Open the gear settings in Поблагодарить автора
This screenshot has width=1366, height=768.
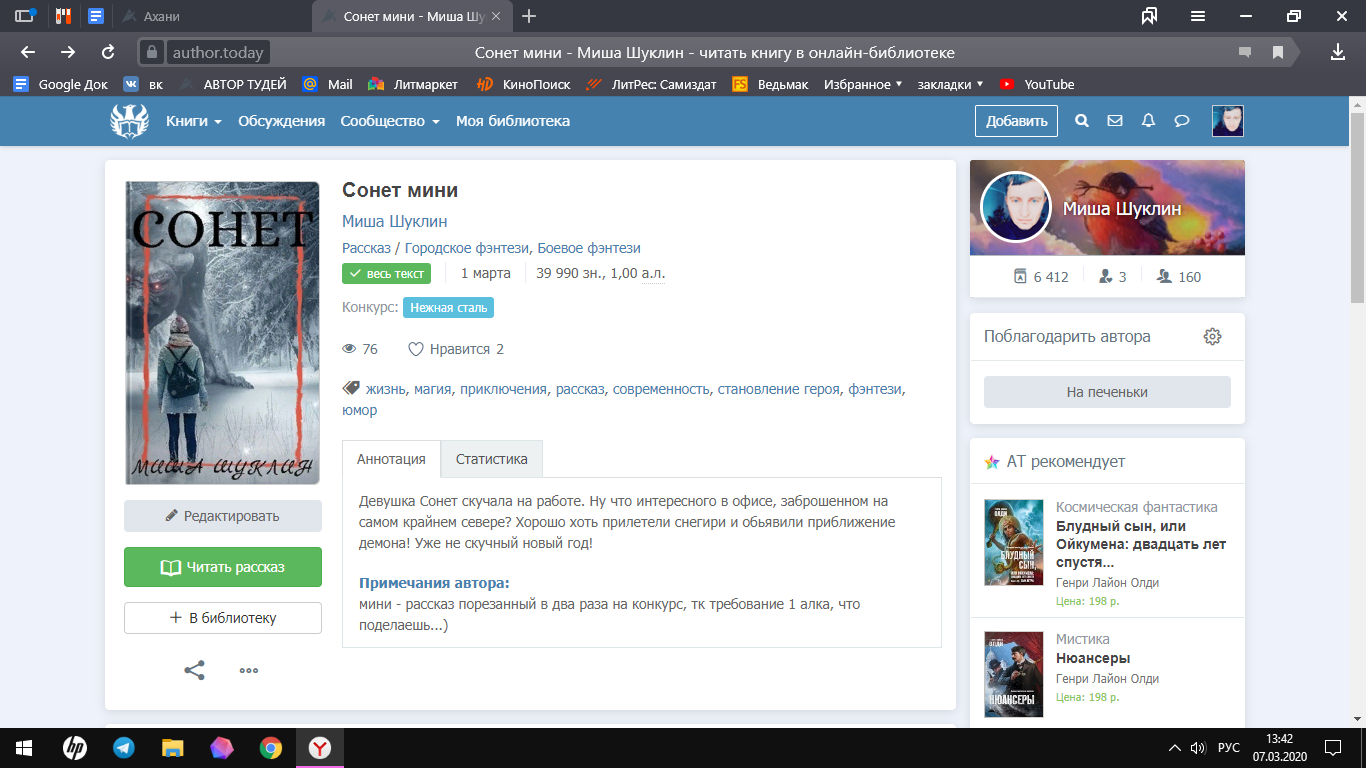(x=1212, y=336)
